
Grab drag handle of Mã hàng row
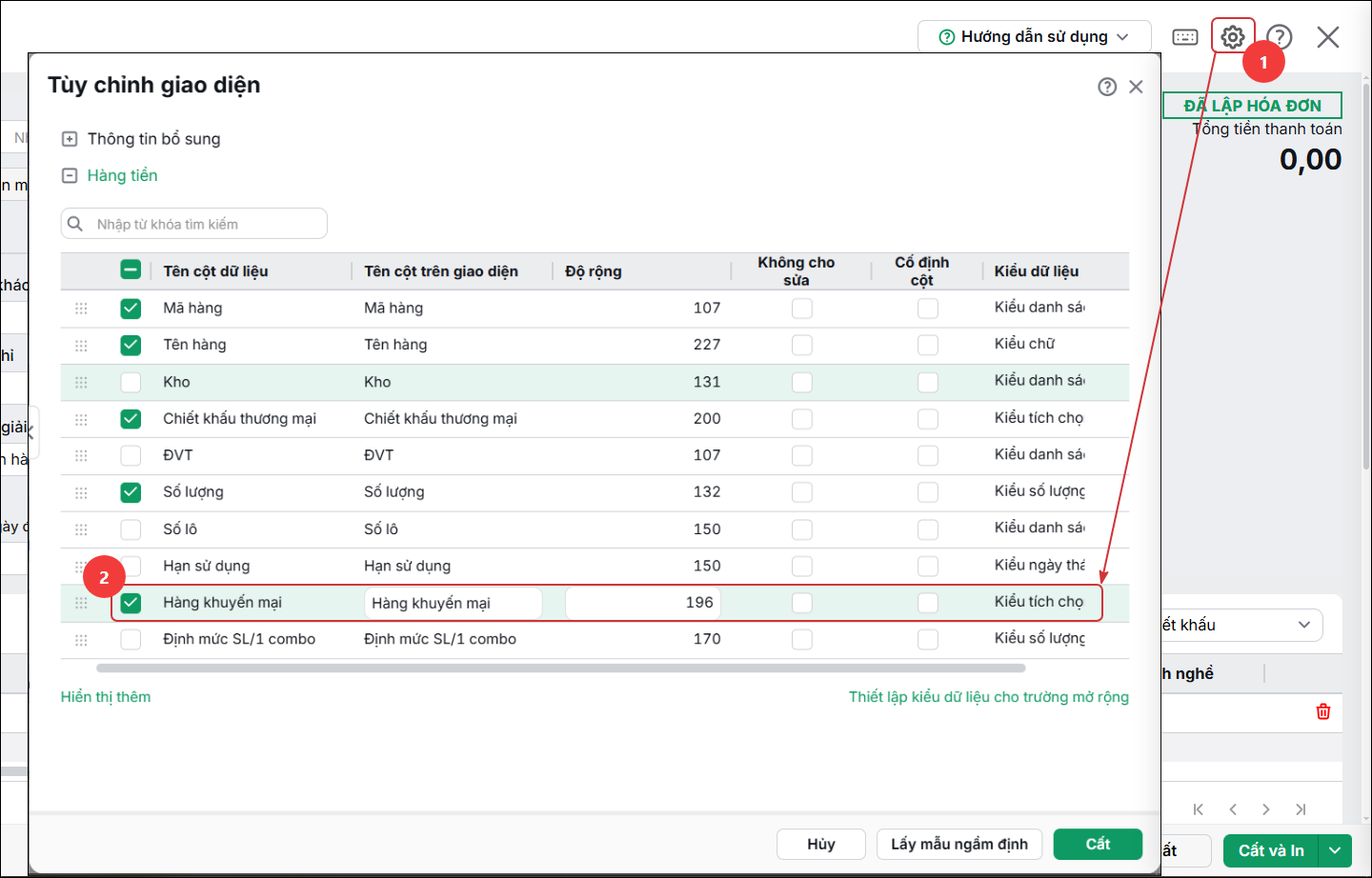click(81, 309)
